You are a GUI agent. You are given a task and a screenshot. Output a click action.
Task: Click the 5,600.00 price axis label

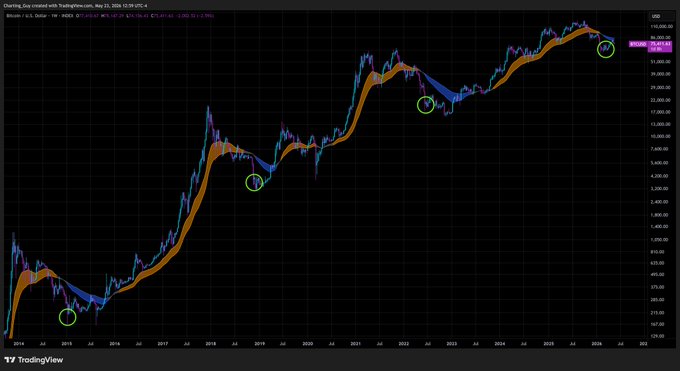click(660, 163)
